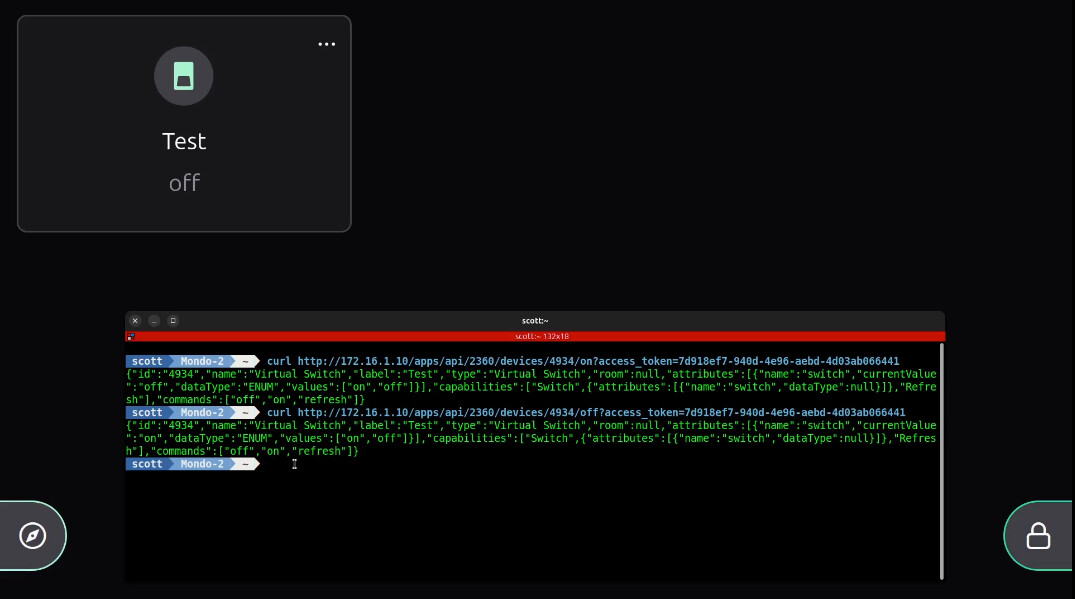Click the "off" status text on tile
The height and width of the screenshot is (599, 1075).
[x=184, y=183]
